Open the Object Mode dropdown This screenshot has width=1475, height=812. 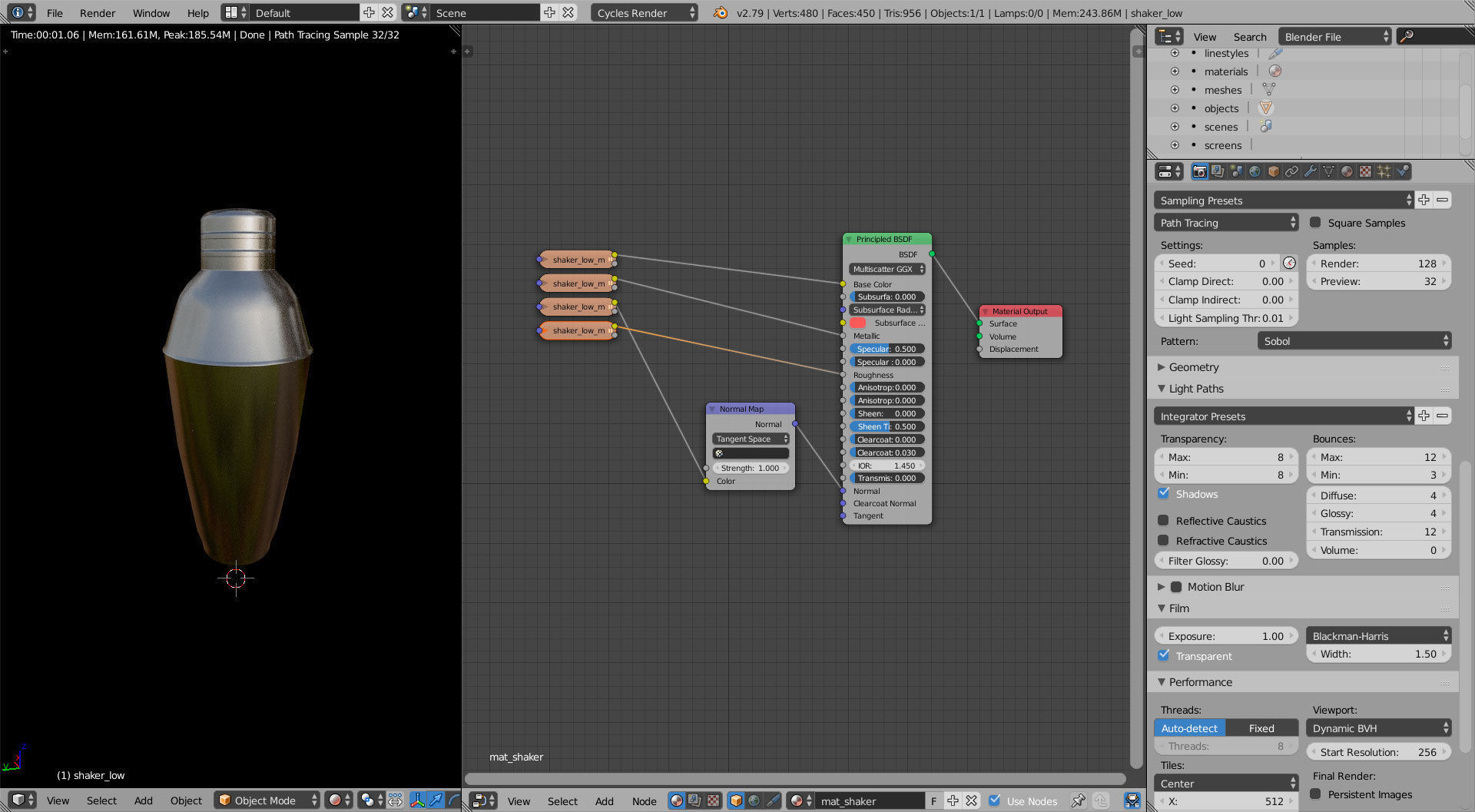[x=267, y=800]
